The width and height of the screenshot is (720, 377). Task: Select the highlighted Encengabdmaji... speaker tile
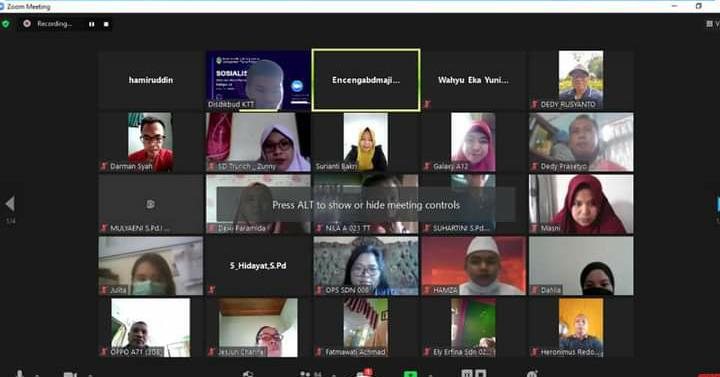tap(366, 80)
